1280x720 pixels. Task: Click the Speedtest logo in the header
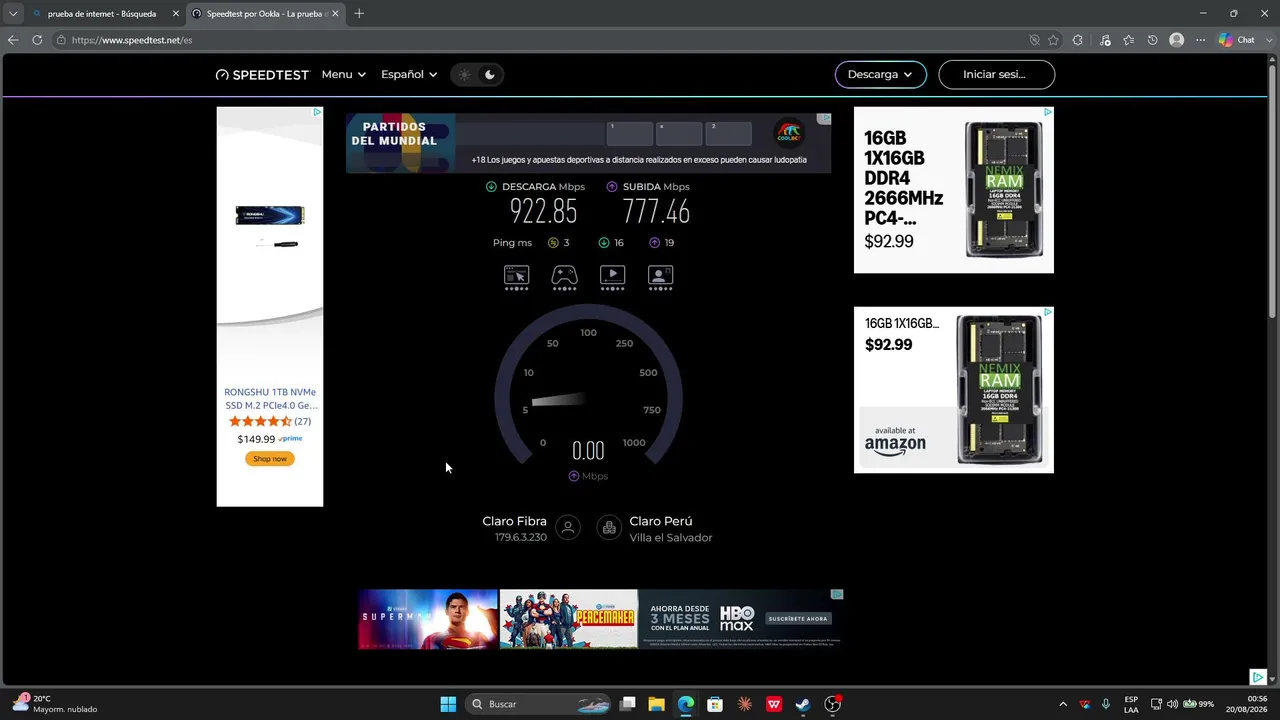pyautogui.click(x=262, y=75)
